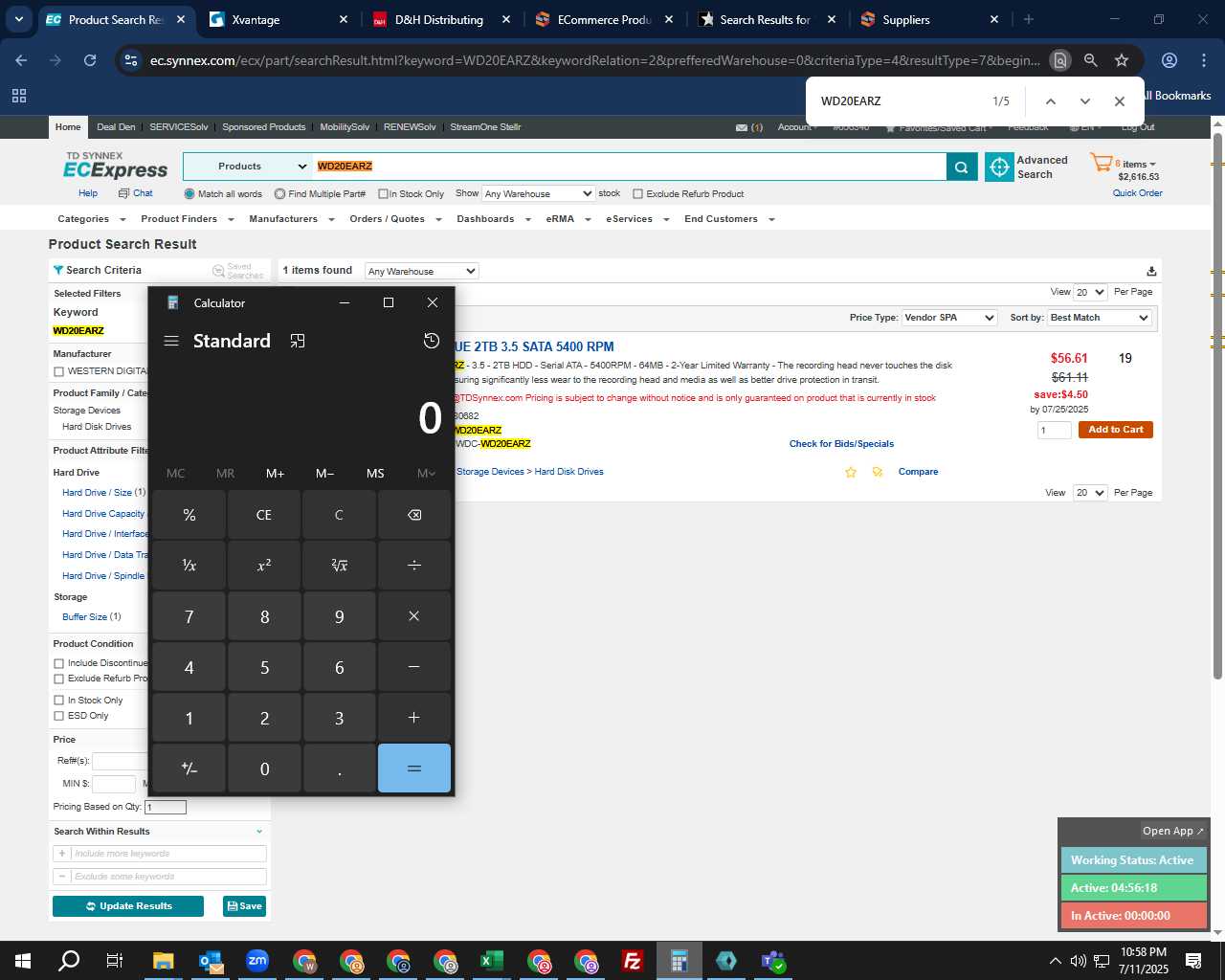
Task: Open Price Type Vendor SPA dropdown
Action: tap(949, 318)
